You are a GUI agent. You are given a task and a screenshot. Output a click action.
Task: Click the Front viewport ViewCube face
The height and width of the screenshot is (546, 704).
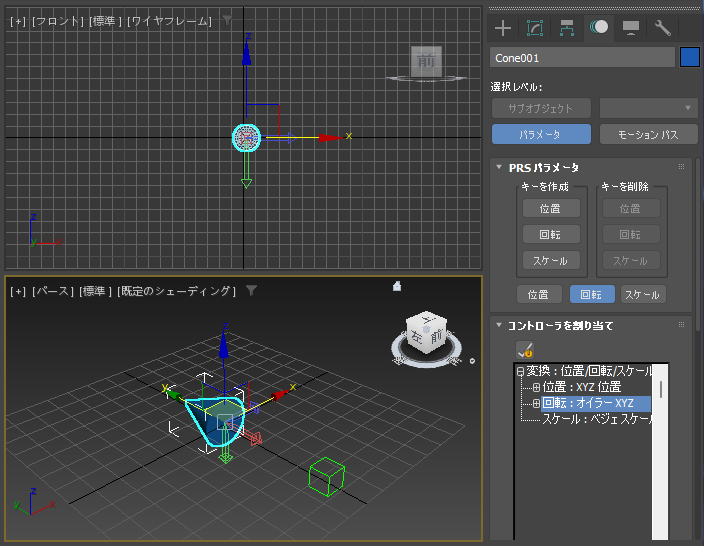click(426, 61)
